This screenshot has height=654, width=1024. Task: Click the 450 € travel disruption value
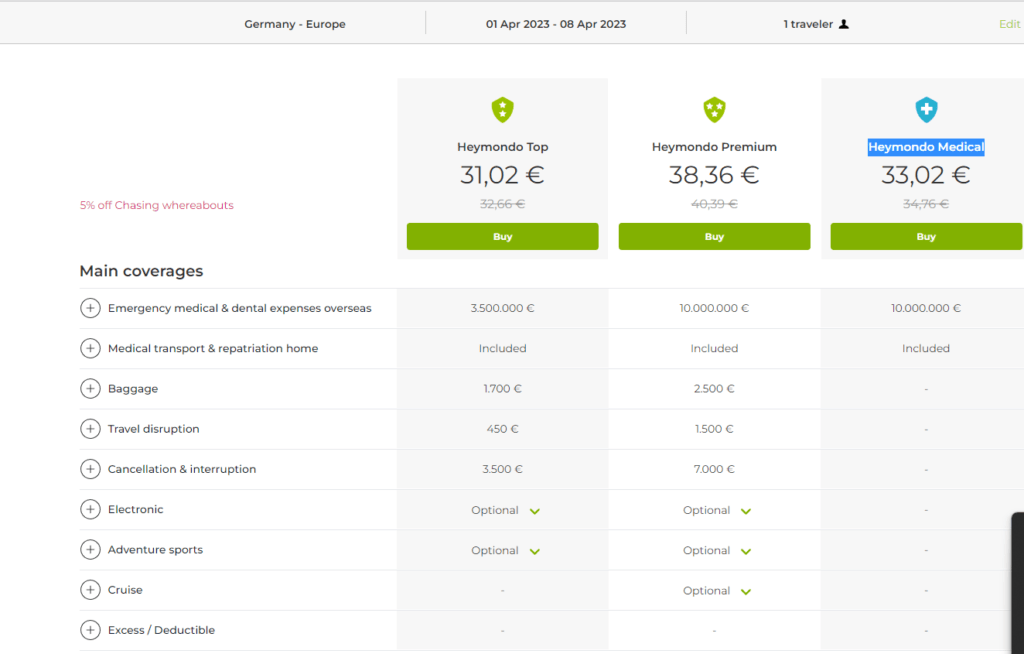click(x=502, y=429)
